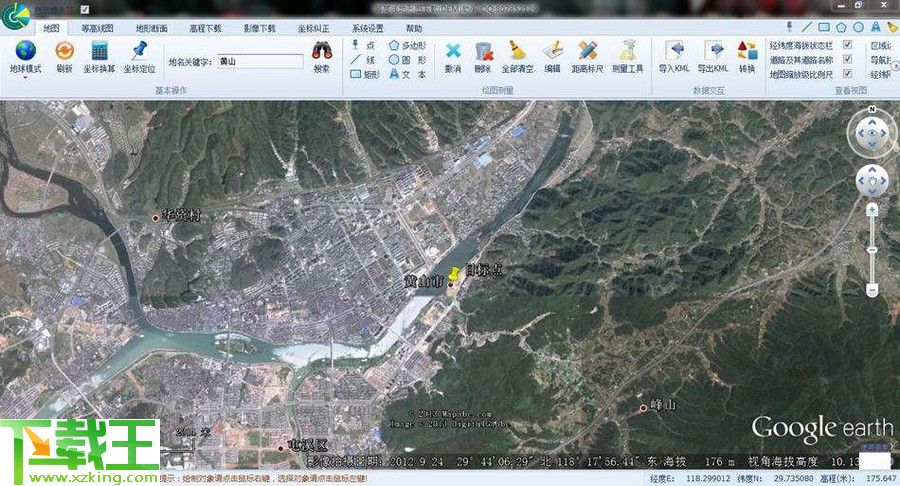Switch to the 高程下载 tab
Screen dimensions: 900x486
pos(205,28)
